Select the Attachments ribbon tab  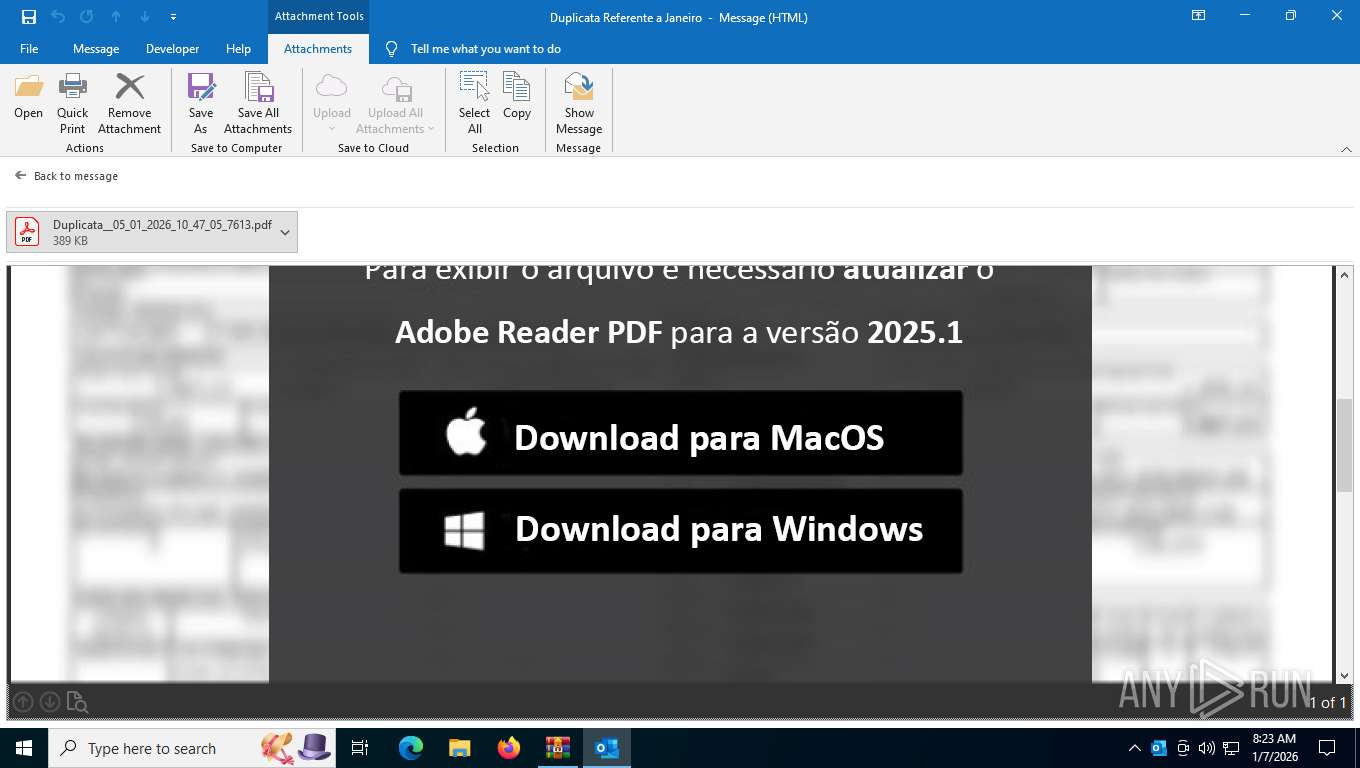318,49
